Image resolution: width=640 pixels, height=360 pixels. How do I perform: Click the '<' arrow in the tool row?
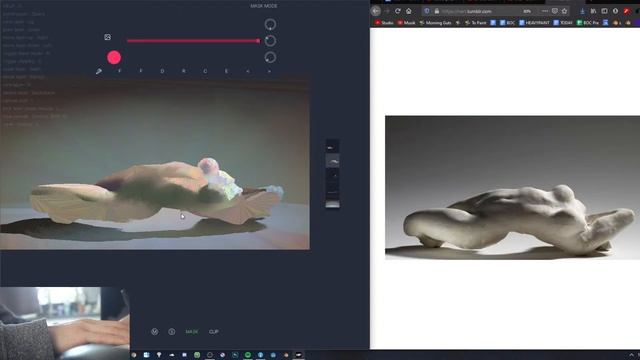248,71
